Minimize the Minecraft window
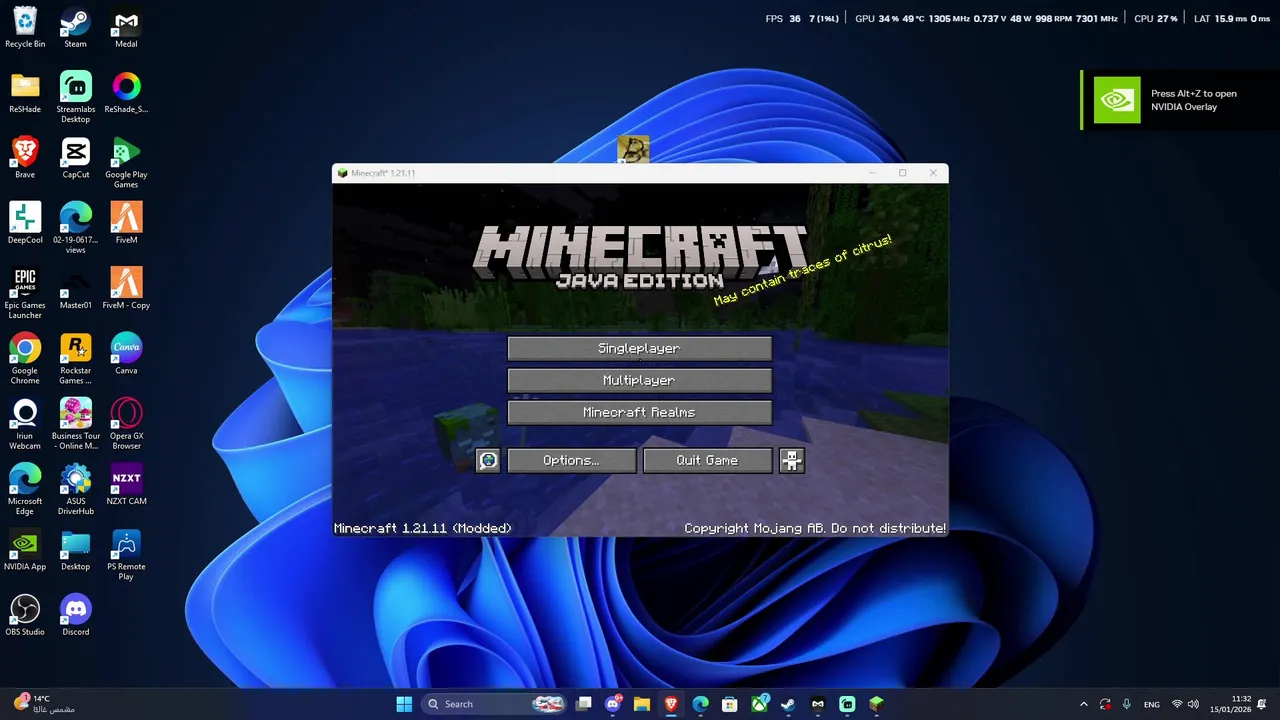Screen dimensions: 1280x720 [x=871, y=173]
